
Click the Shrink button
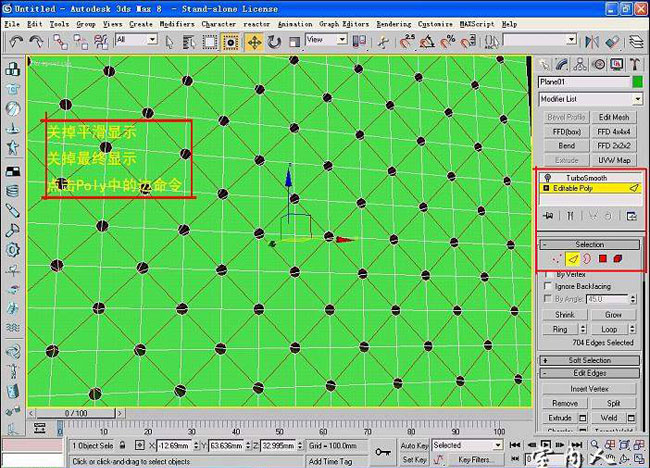point(565,315)
